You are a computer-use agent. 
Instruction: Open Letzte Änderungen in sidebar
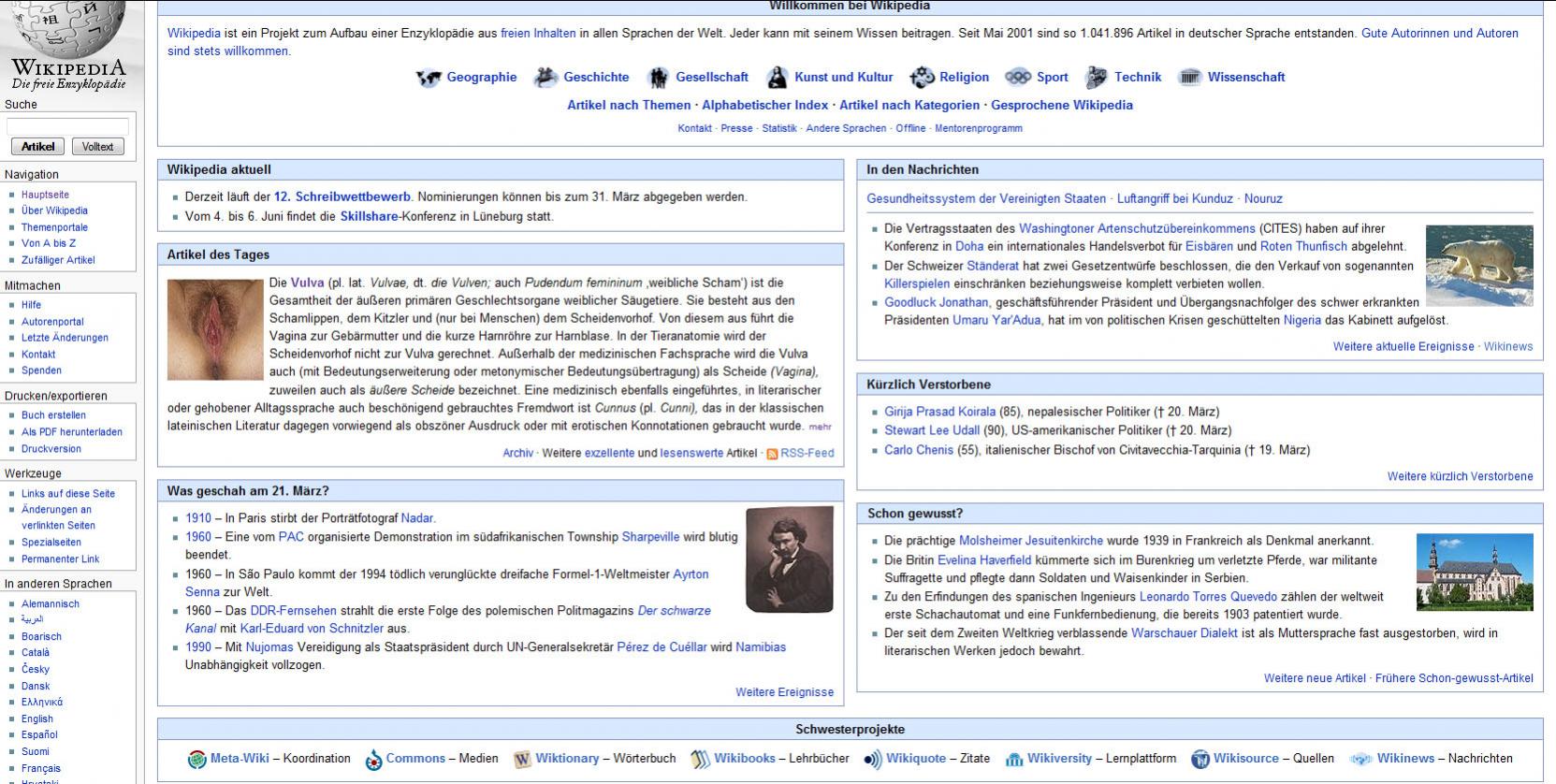click(65, 338)
